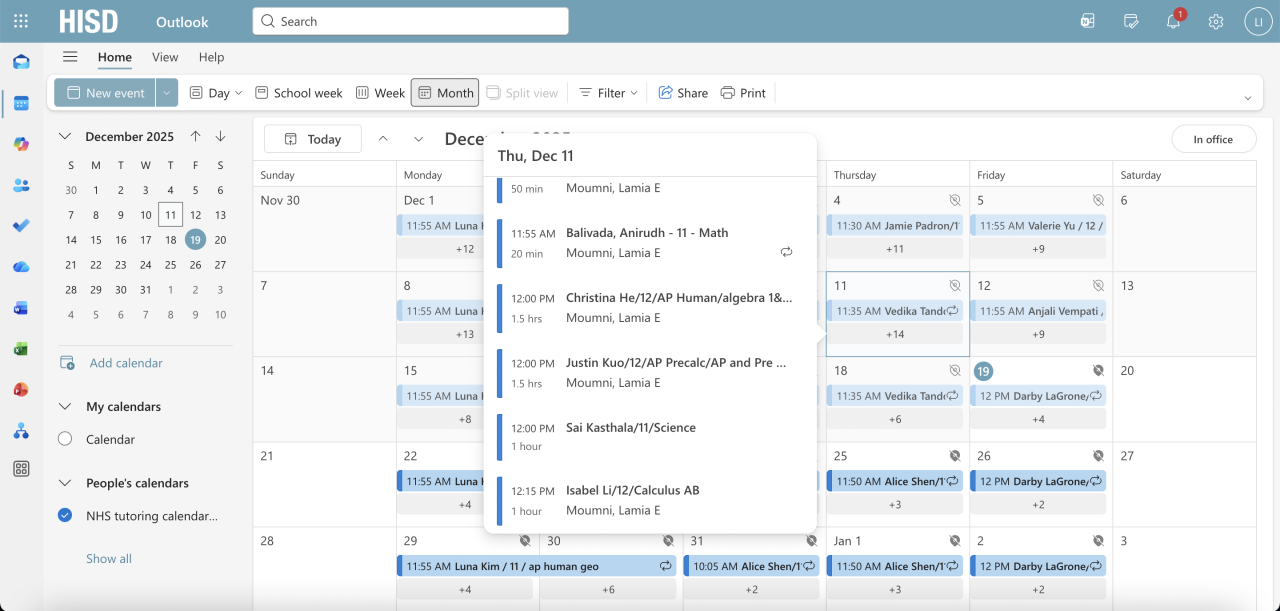Open OneDrive from the left rail

point(21,267)
